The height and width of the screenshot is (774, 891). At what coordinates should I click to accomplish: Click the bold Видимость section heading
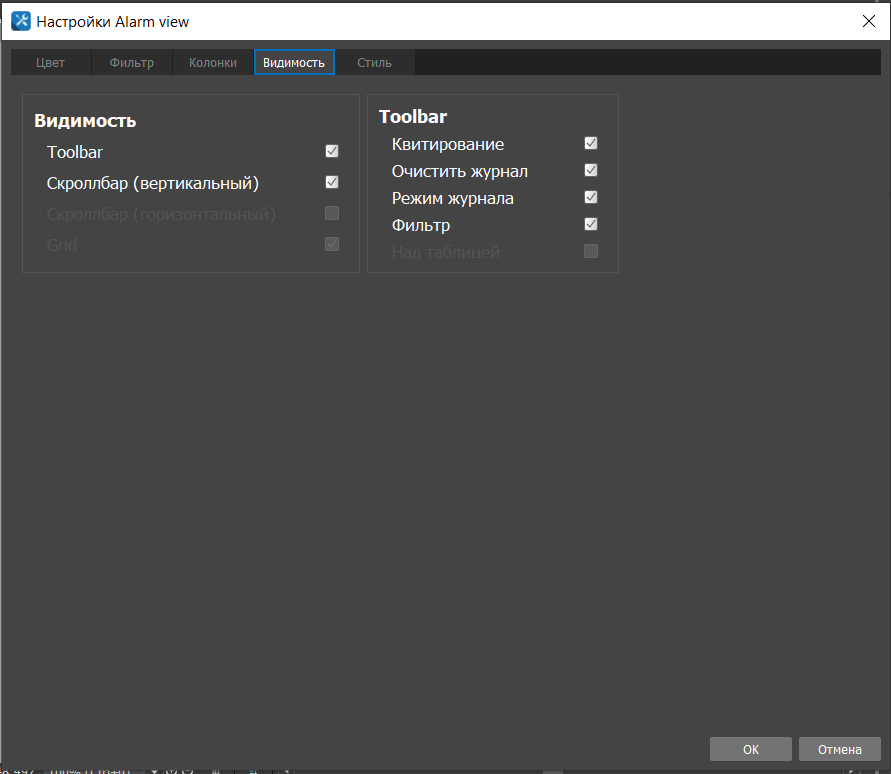click(x=85, y=121)
